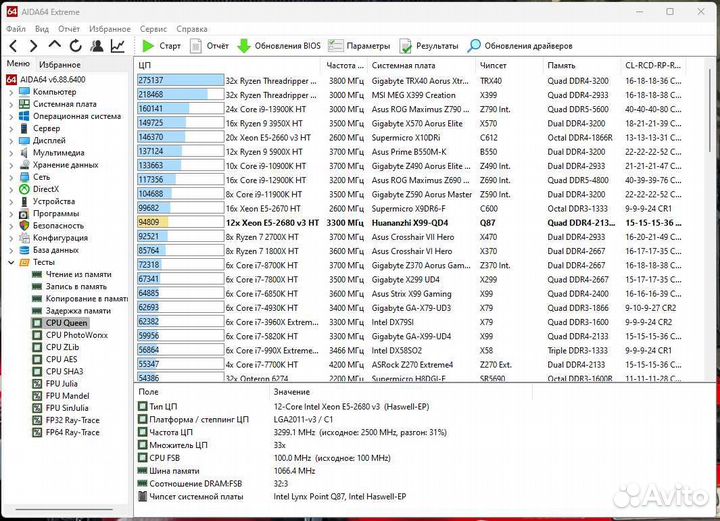Open the Избранное menu in menu bar

(110, 29)
